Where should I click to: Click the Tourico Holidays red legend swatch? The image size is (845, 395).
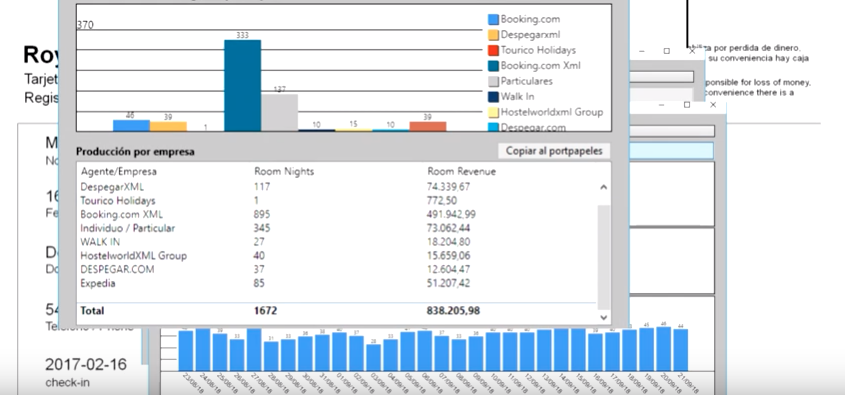point(493,51)
